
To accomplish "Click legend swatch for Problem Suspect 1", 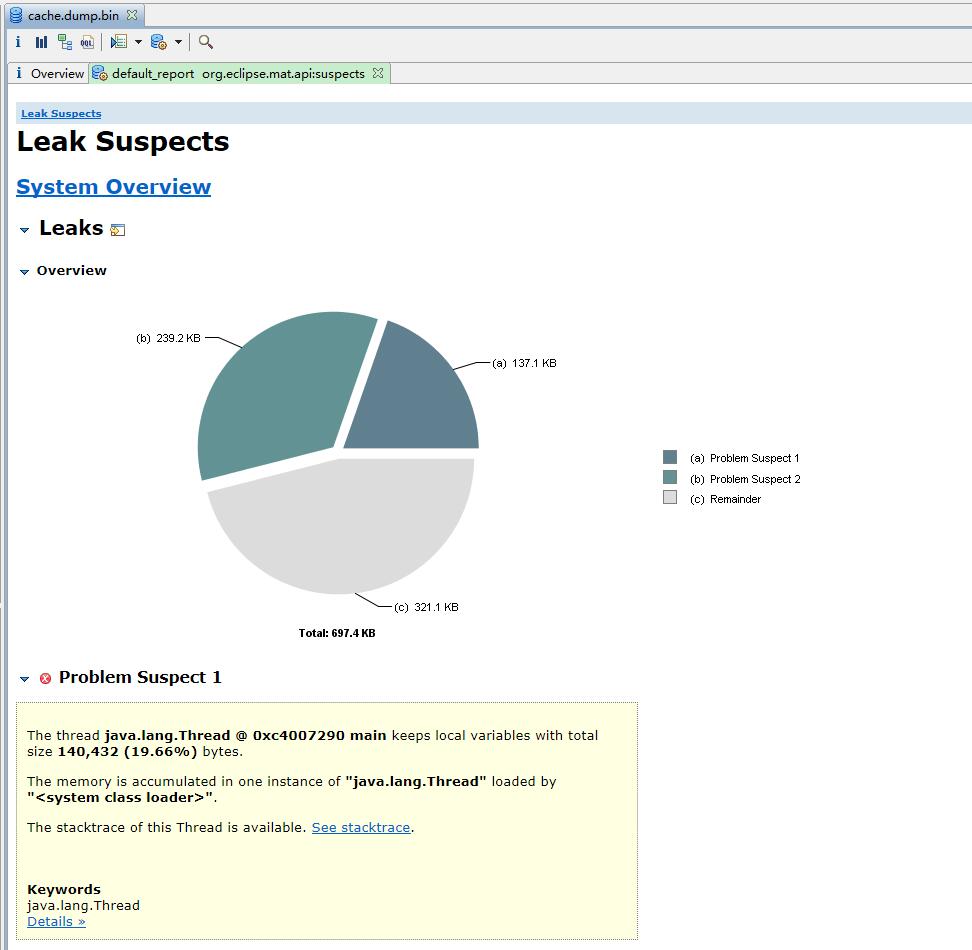I will (669, 457).
